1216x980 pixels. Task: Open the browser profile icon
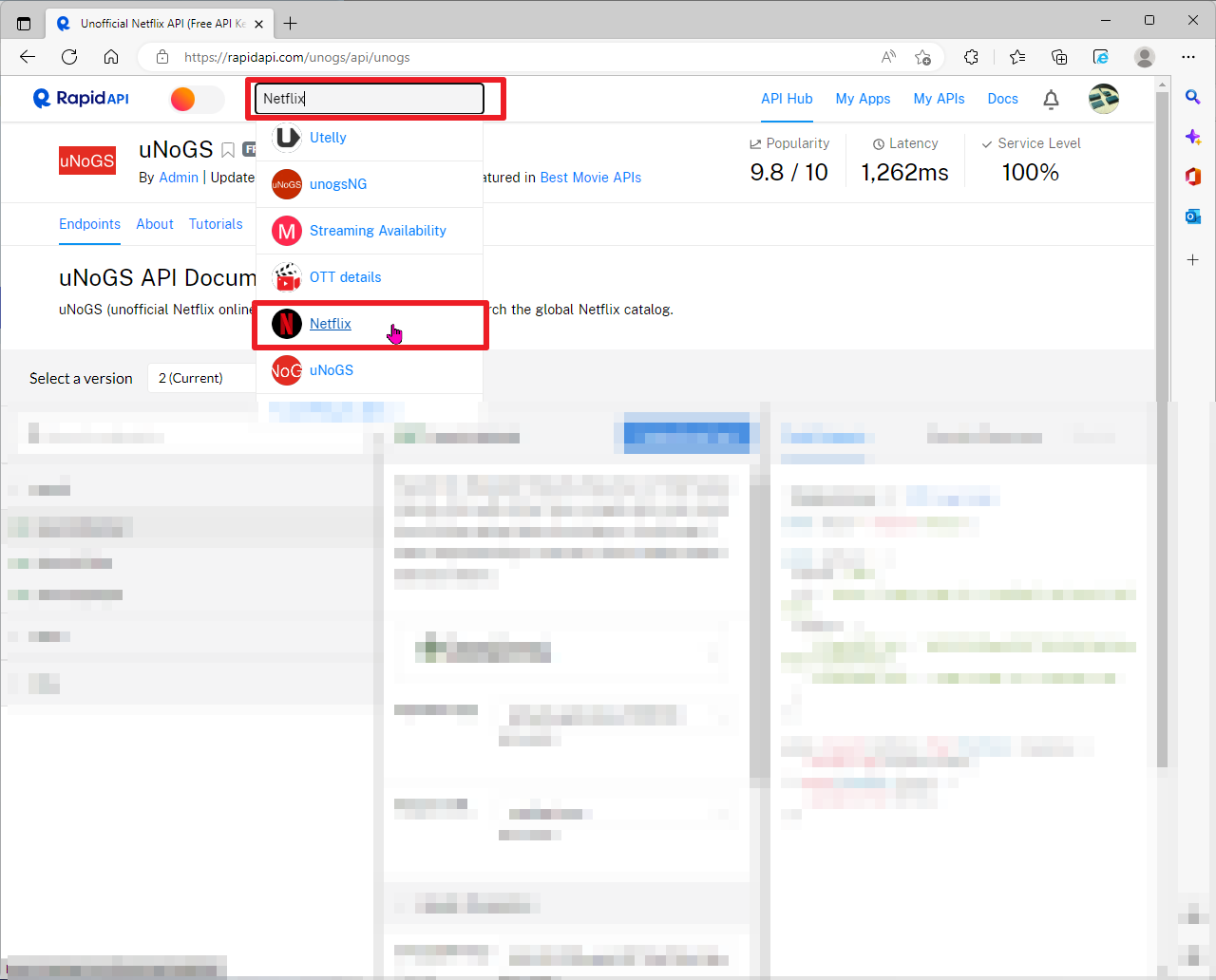click(x=1145, y=57)
